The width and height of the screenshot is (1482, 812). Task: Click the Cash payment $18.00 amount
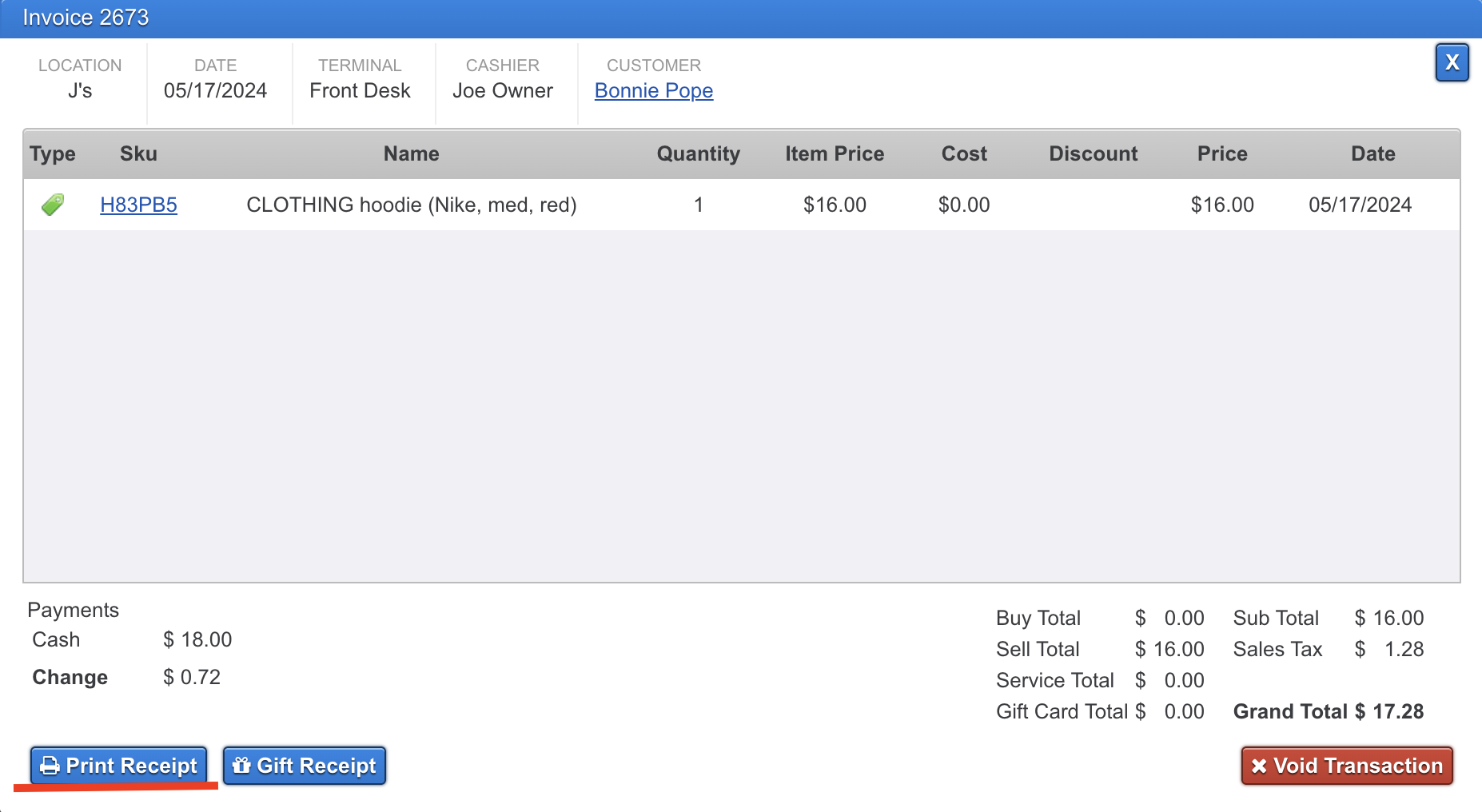click(197, 639)
